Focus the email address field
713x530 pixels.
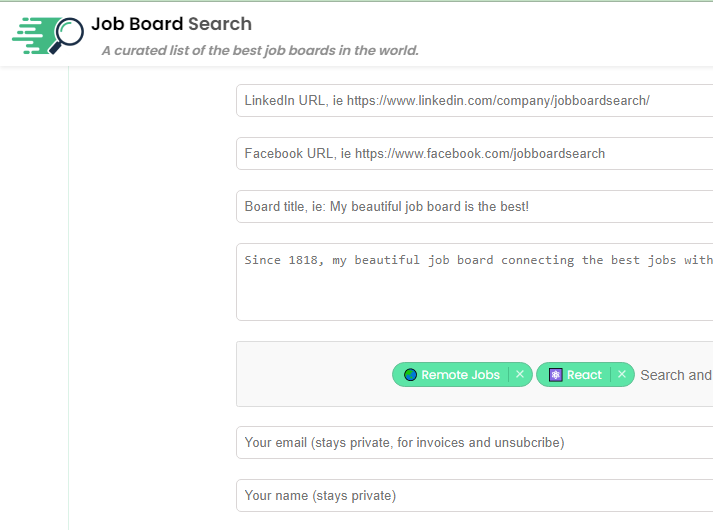474,443
